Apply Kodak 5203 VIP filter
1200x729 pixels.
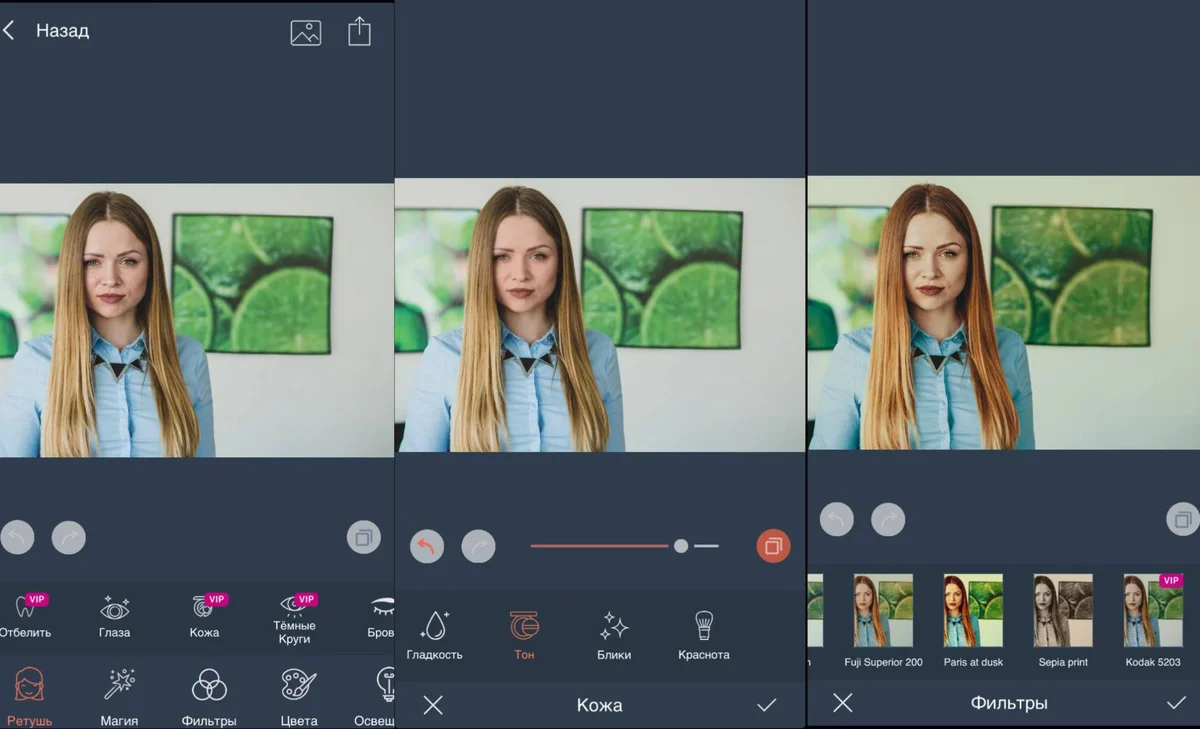click(x=1153, y=620)
